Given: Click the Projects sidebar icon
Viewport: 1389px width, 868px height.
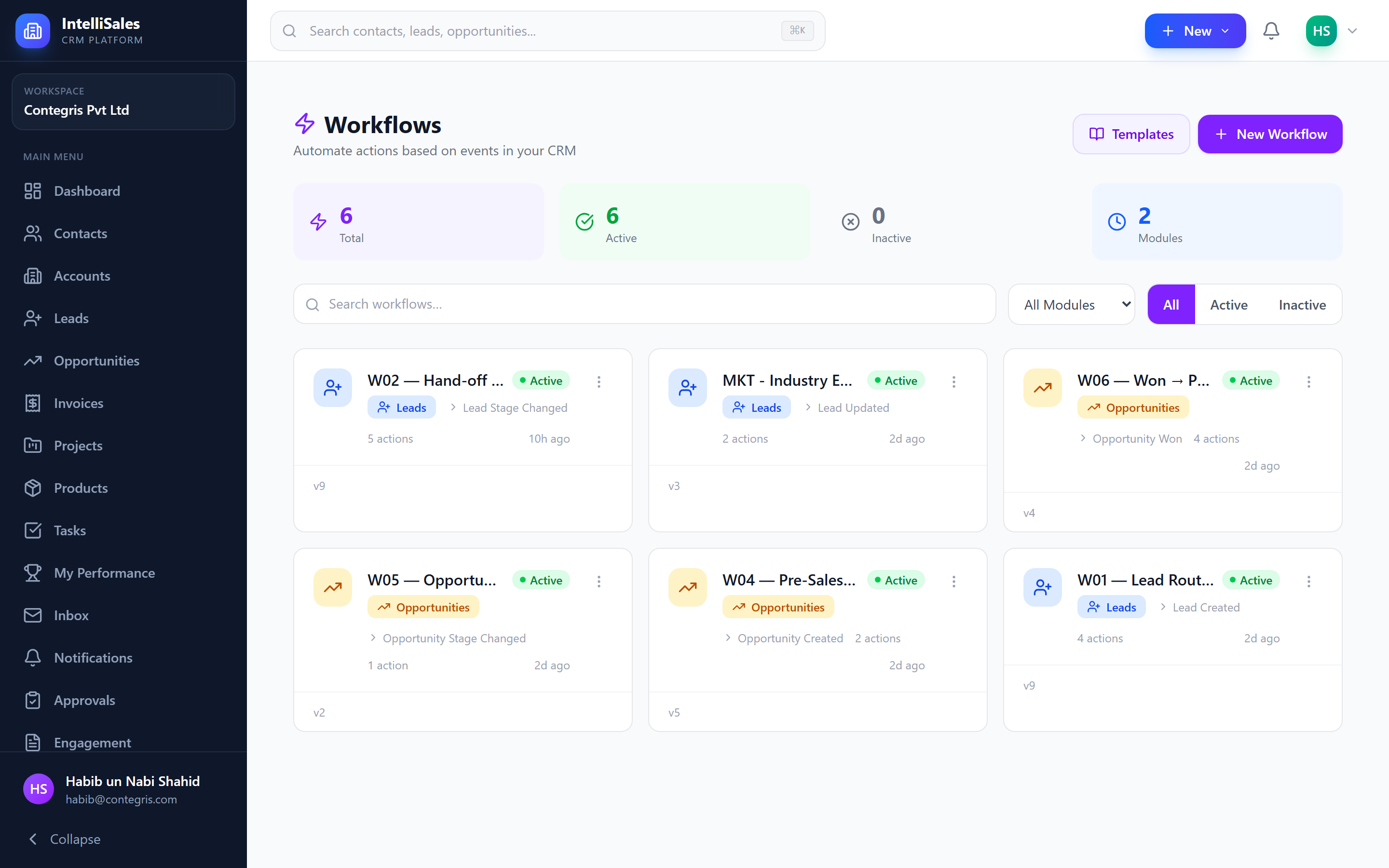Looking at the screenshot, I should [33, 446].
